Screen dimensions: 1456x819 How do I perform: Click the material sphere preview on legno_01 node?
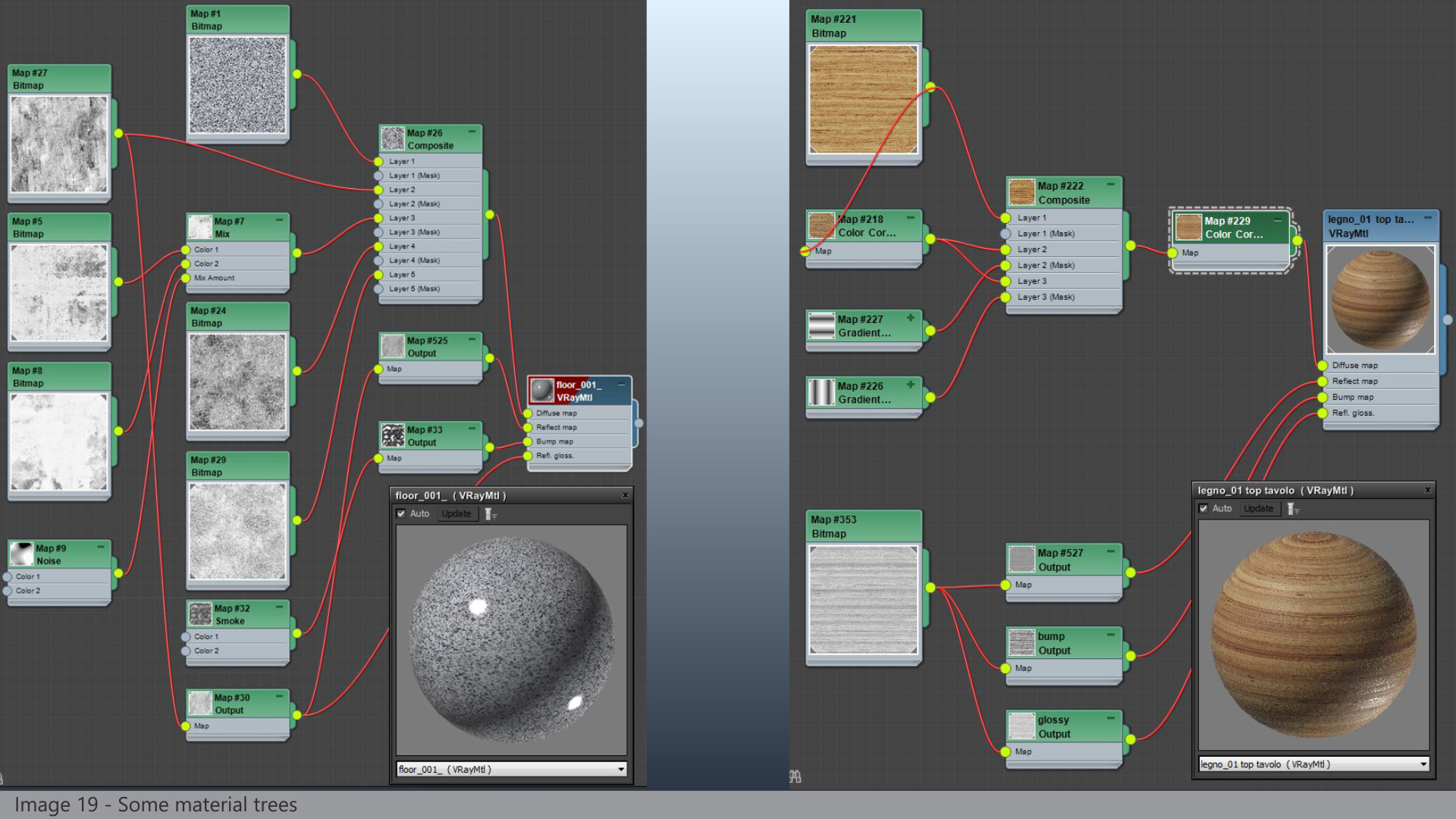[1381, 300]
